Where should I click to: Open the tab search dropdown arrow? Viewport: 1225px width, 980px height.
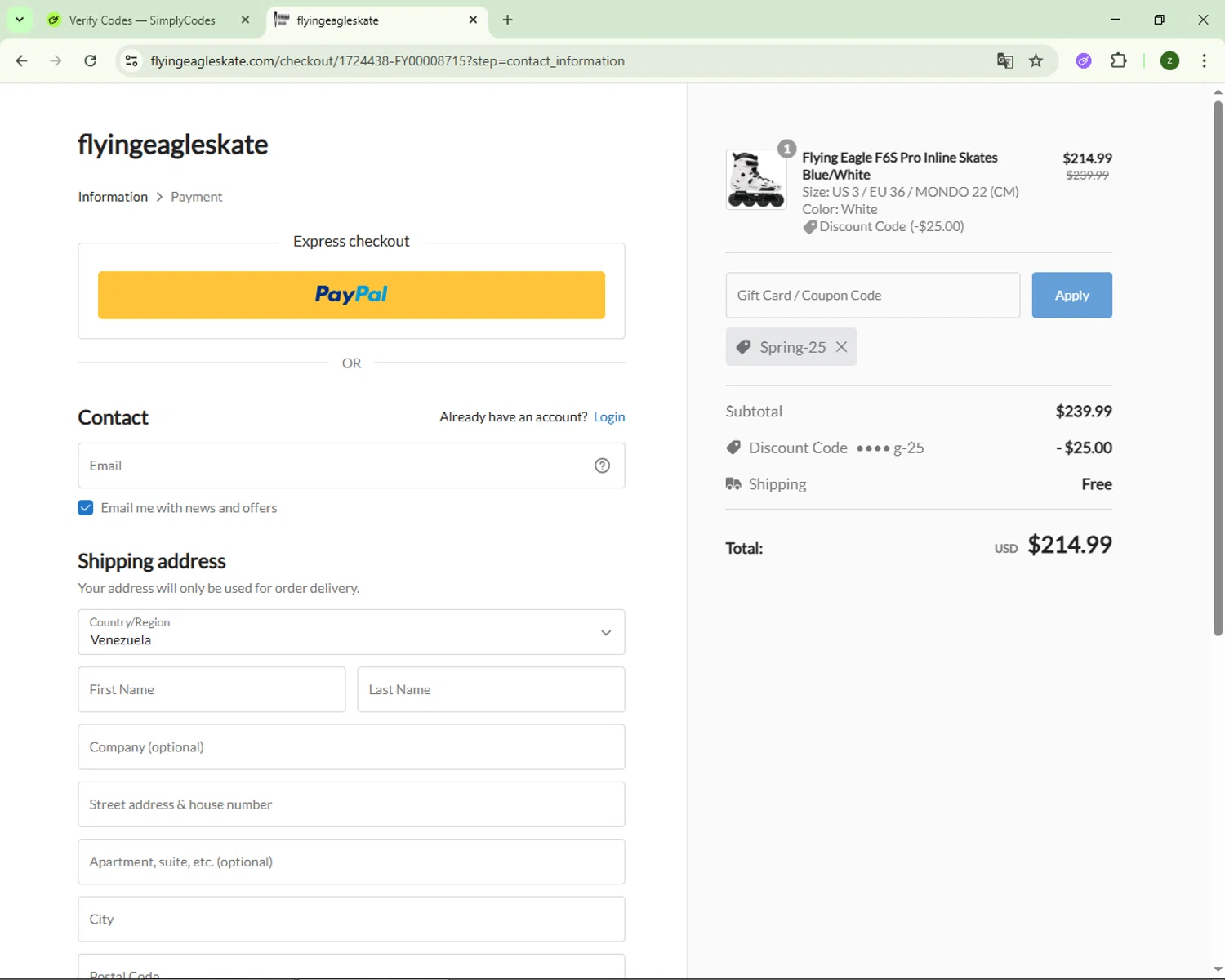20,20
